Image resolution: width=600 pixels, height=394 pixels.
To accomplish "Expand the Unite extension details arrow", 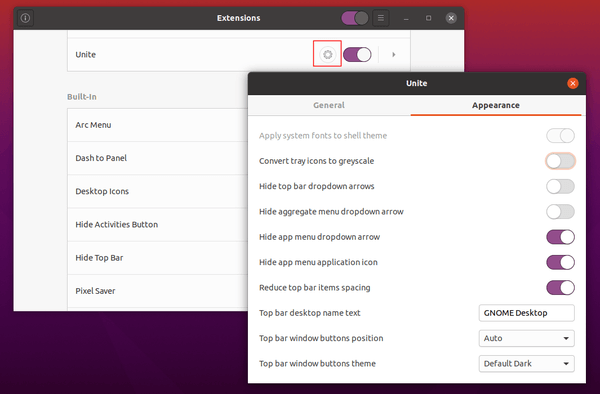I will point(393,54).
